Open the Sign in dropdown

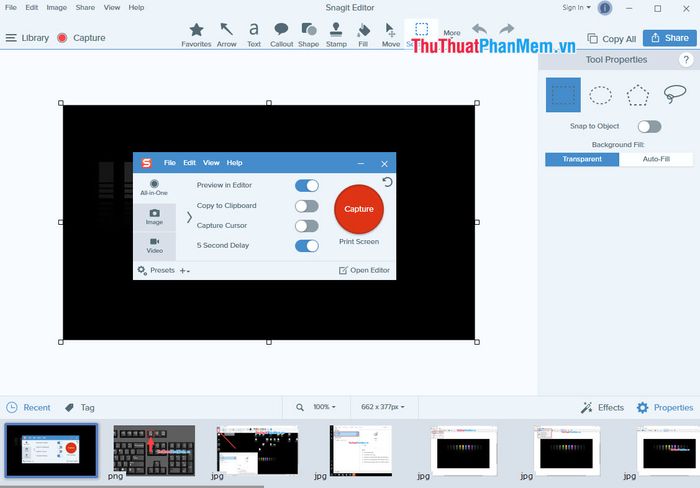[576, 8]
